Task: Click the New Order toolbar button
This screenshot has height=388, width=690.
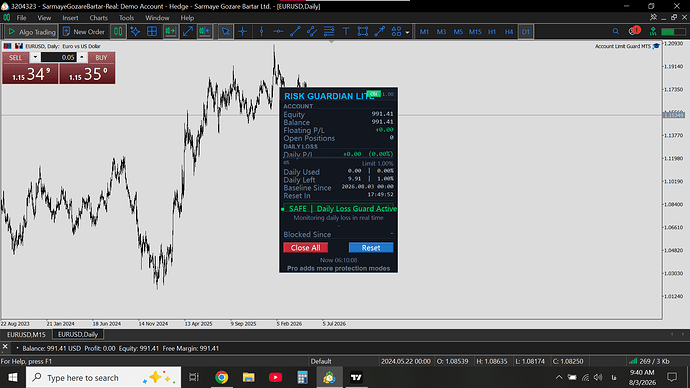Action: point(84,32)
